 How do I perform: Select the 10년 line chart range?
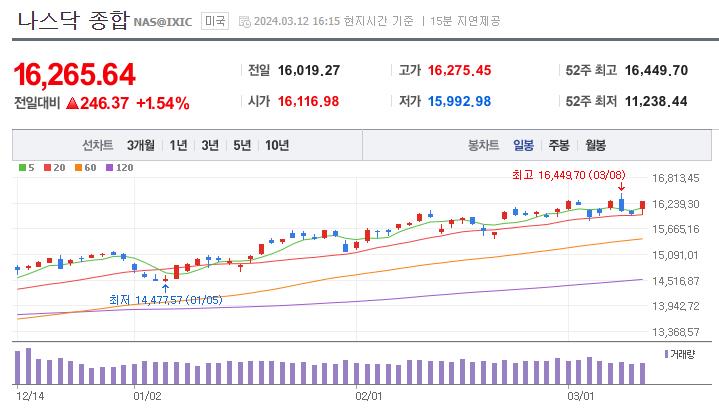pyautogui.click(x=277, y=145)
